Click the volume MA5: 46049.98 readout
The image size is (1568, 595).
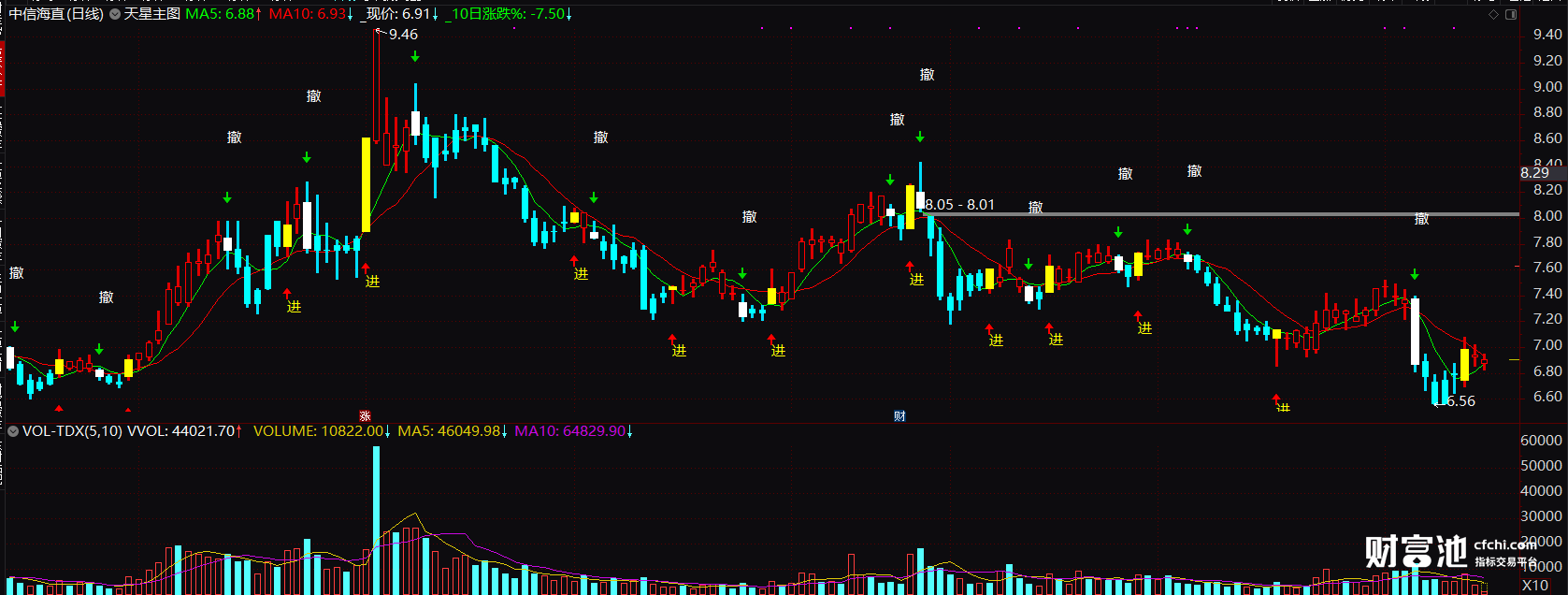click(x=453, y=431)
